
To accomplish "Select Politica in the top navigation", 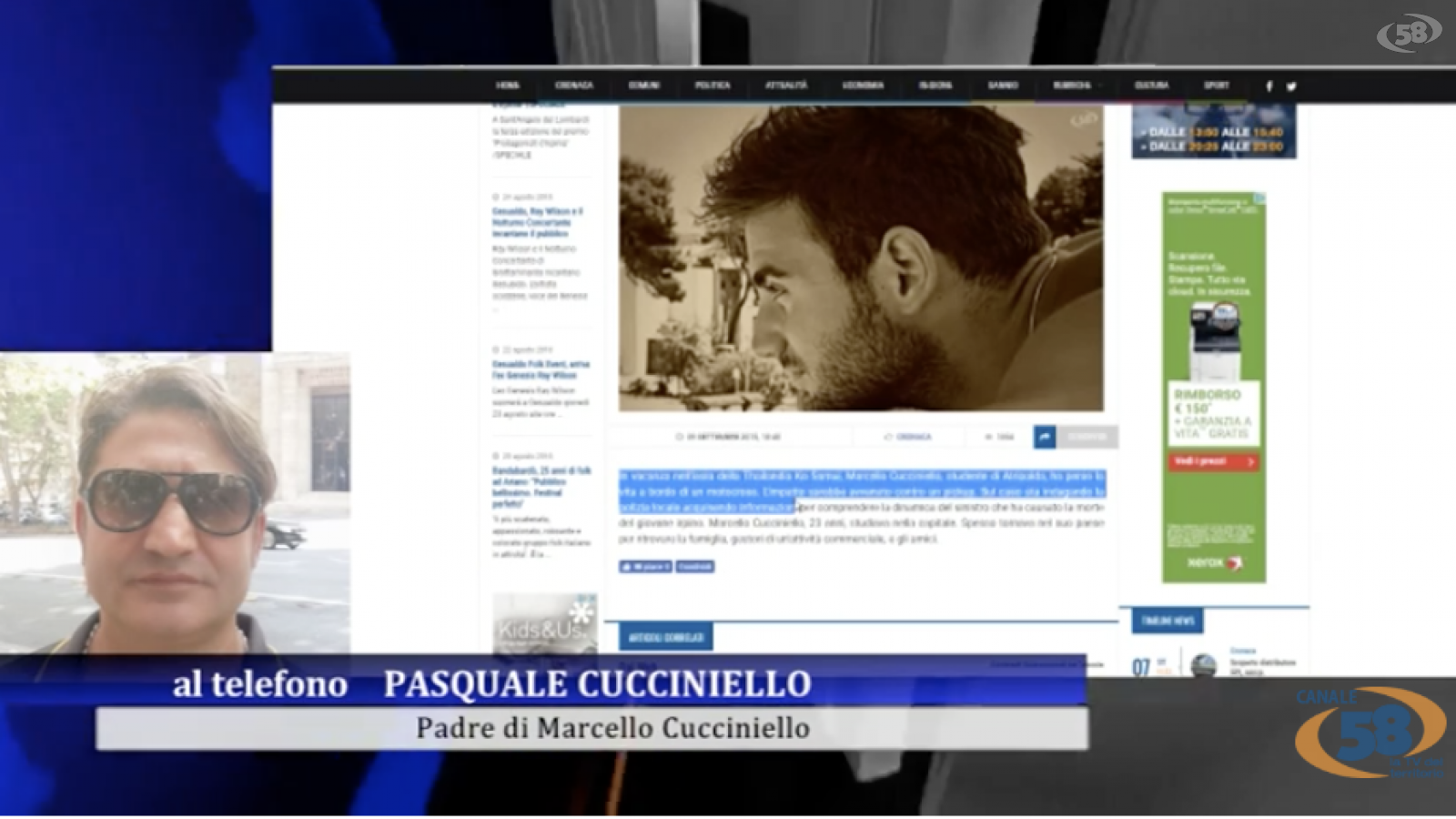I will 713,86.
